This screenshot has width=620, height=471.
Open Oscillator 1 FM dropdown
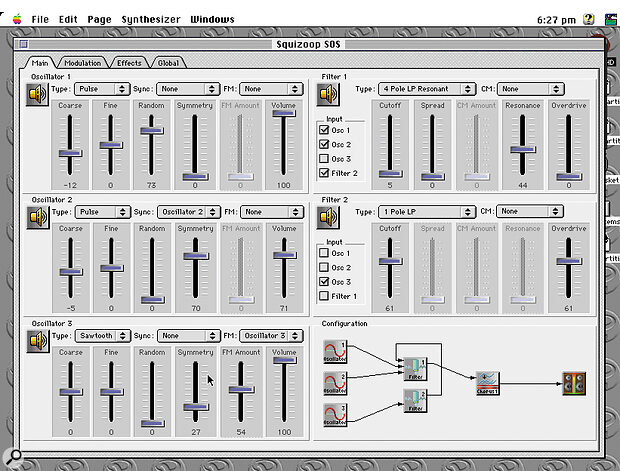point(271,89)
